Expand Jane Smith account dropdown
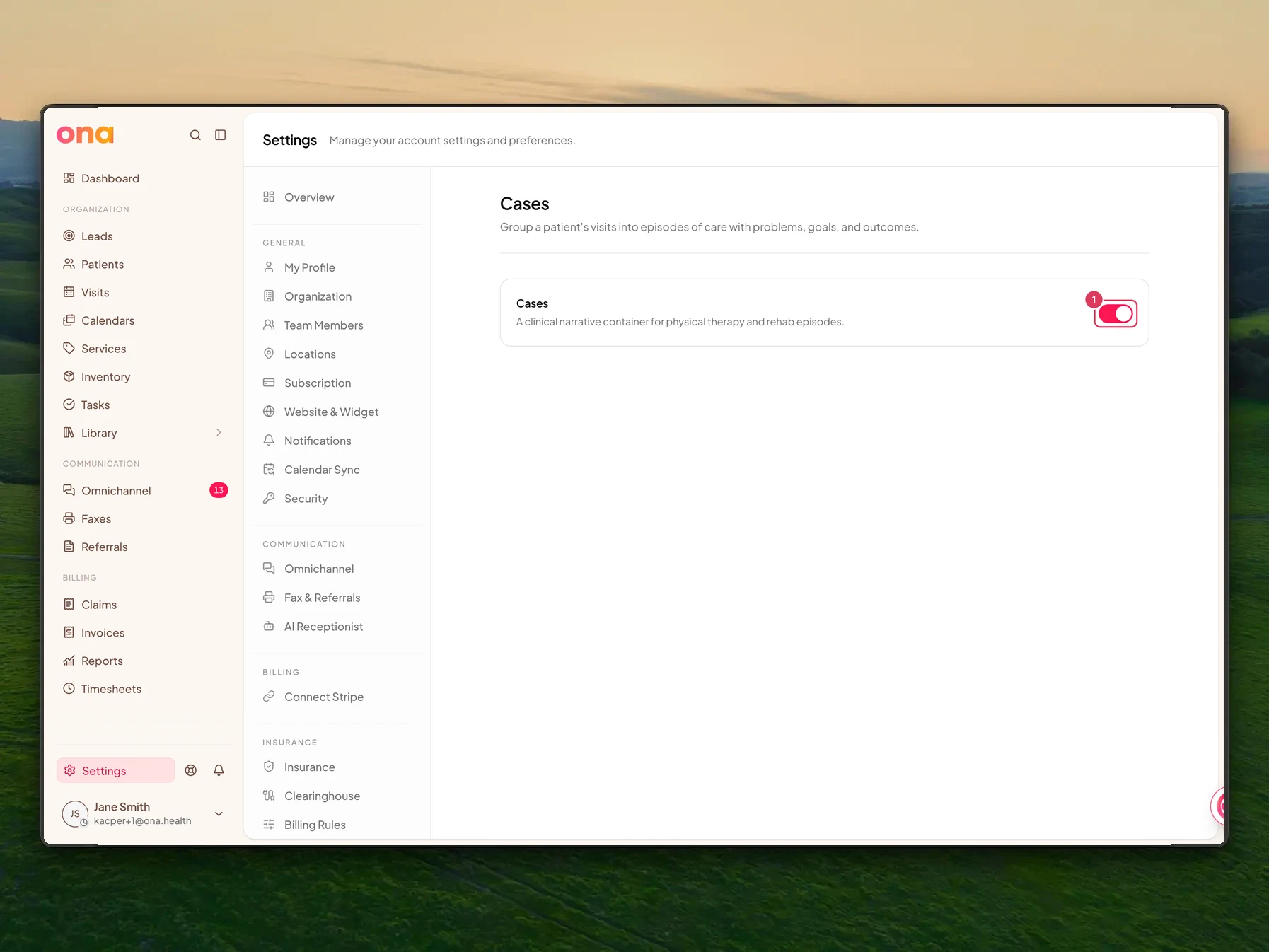 (219, 814)
